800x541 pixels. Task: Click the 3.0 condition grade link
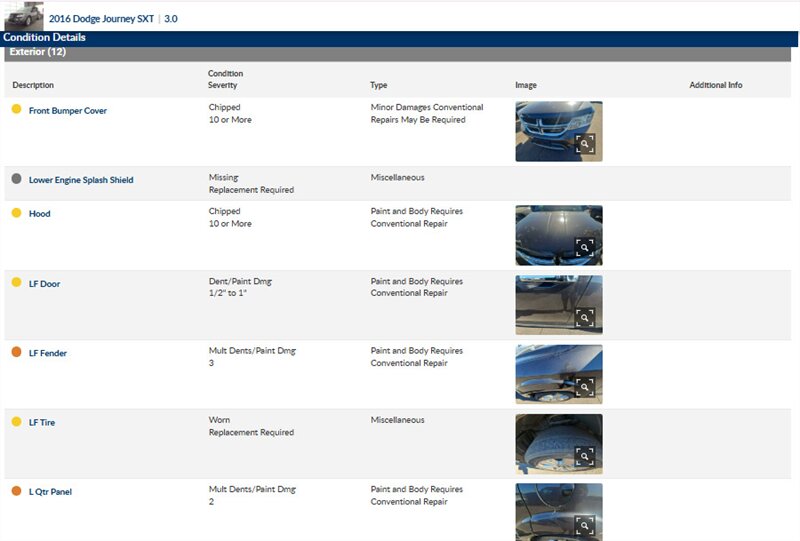[x=171, y=19]
